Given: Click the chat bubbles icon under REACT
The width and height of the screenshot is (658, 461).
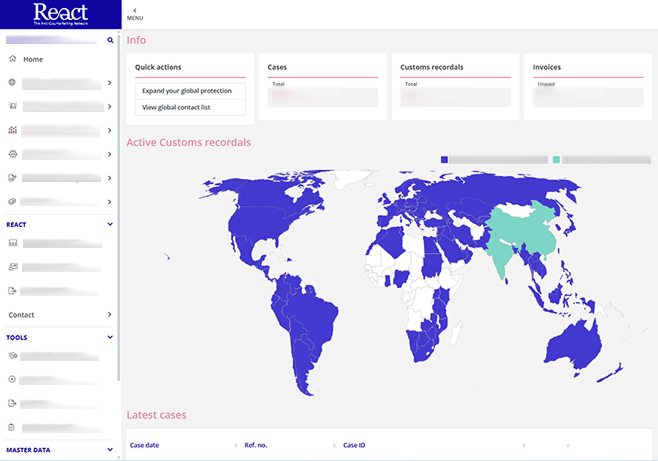Looking at the screenshot, I should [x=13, y=267].
